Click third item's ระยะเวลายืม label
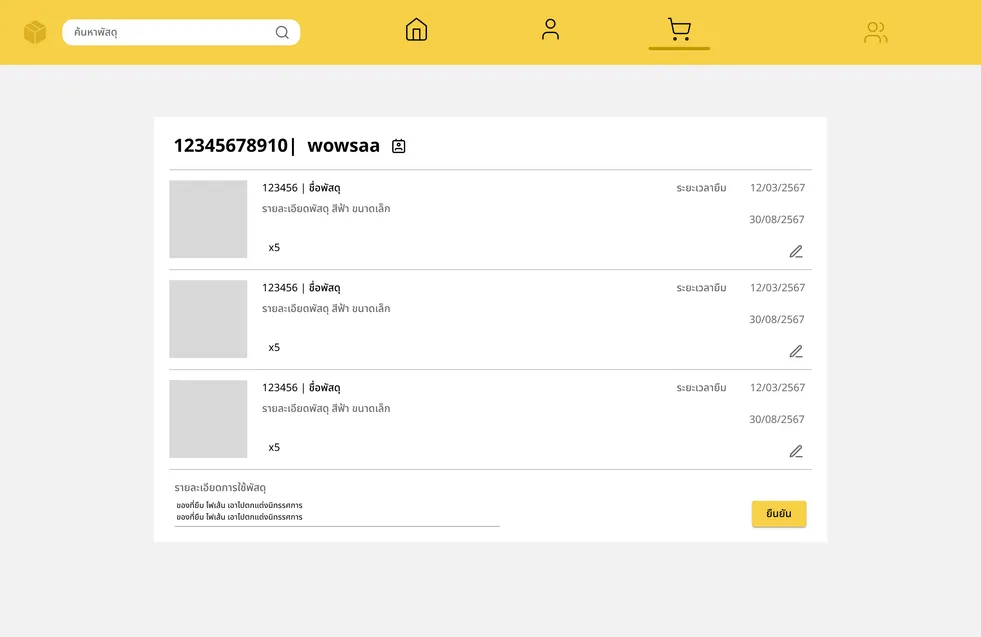 click(x=701, y=389)
